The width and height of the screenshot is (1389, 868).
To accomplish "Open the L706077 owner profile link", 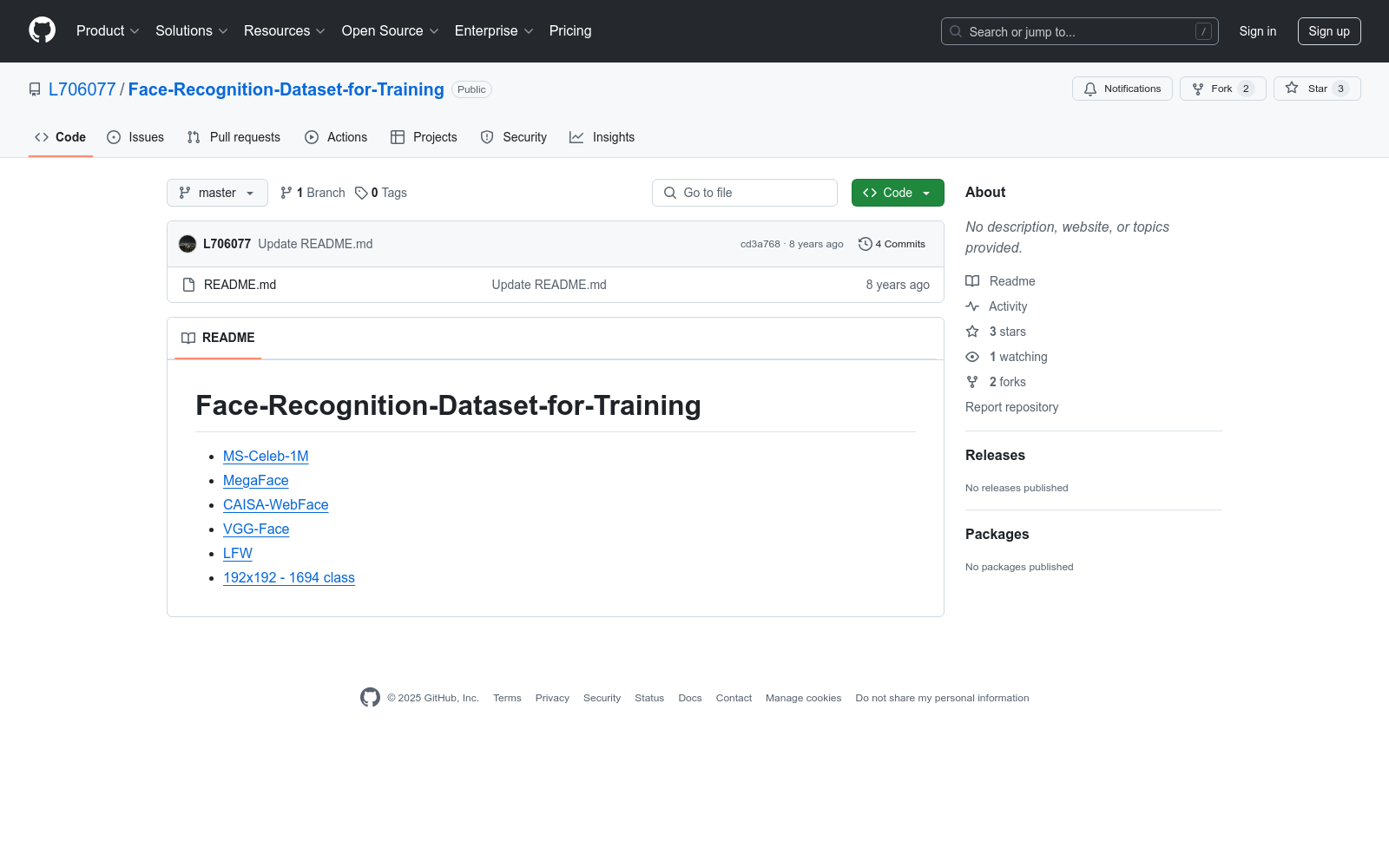I will pyautogui.click(x=82, y=89).
